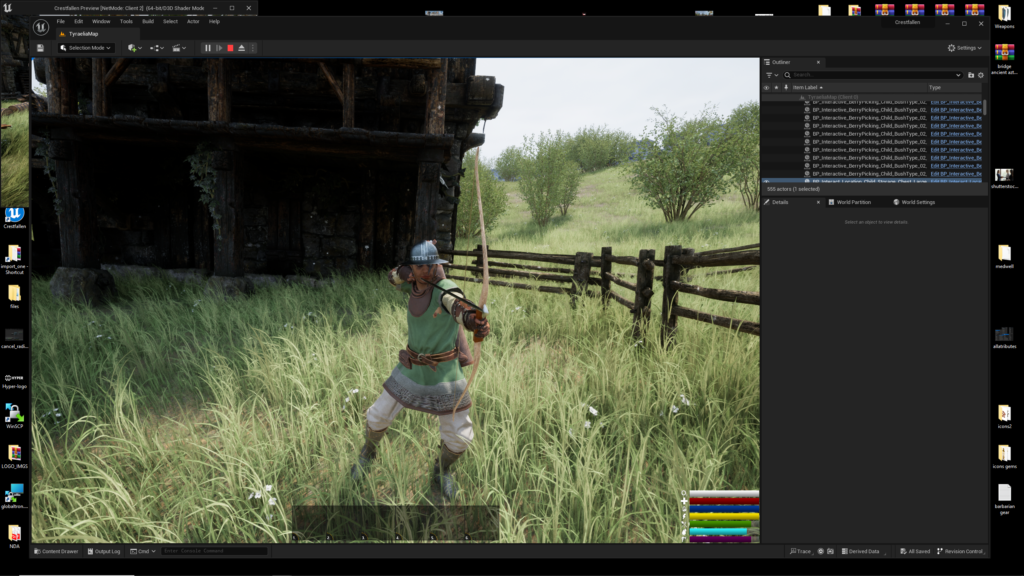This screenshot has width=1024, height=576.
Task: Open play options three-dot menu
Action: click(x=253, y=48)
